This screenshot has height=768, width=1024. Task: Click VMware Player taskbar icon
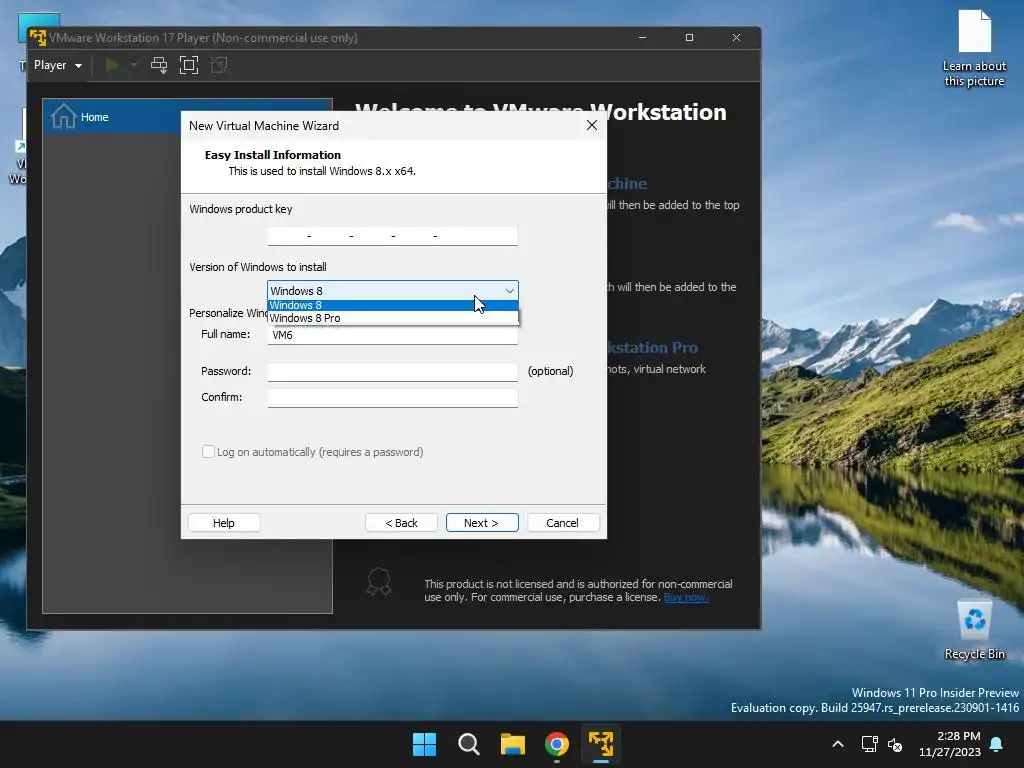coord(601,744)
